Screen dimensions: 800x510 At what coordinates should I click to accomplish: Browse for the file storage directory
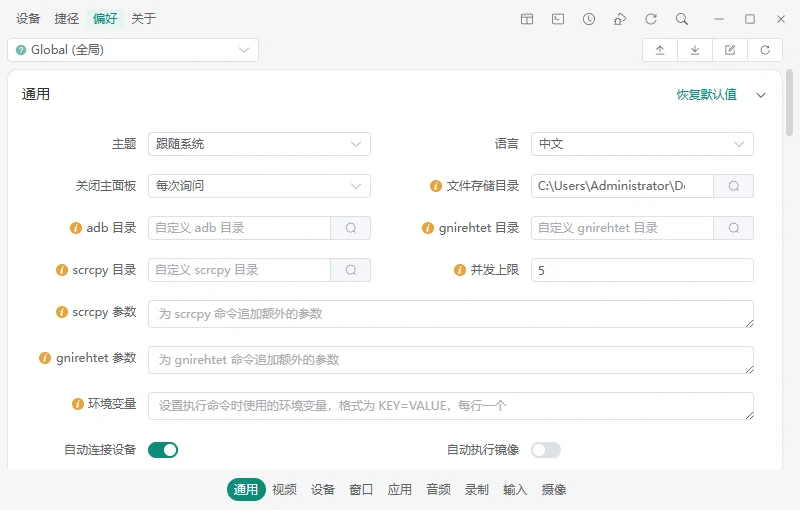[x=734, y=186]
